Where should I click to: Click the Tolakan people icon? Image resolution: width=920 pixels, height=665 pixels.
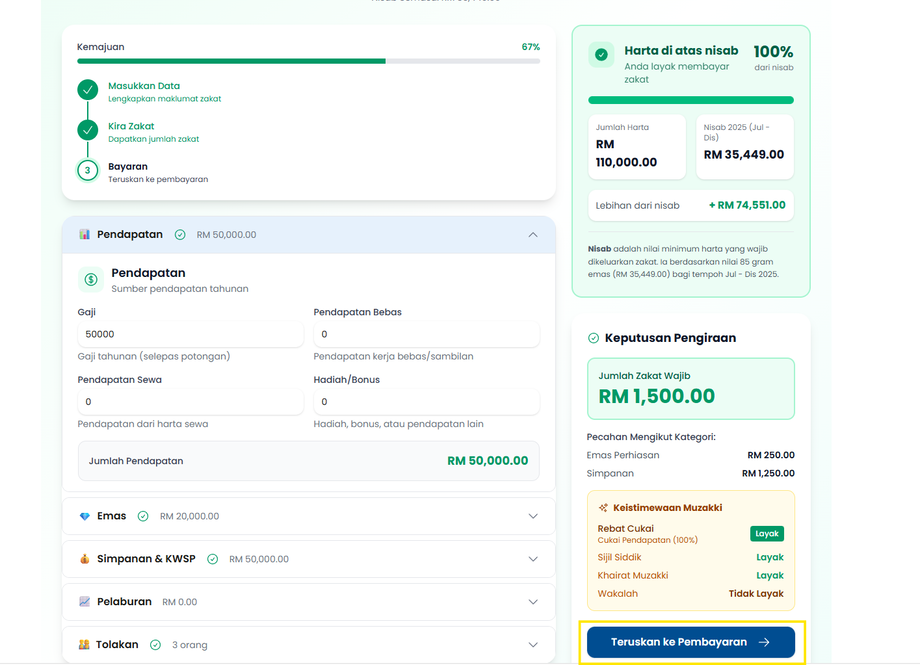[x=85, y=645]
